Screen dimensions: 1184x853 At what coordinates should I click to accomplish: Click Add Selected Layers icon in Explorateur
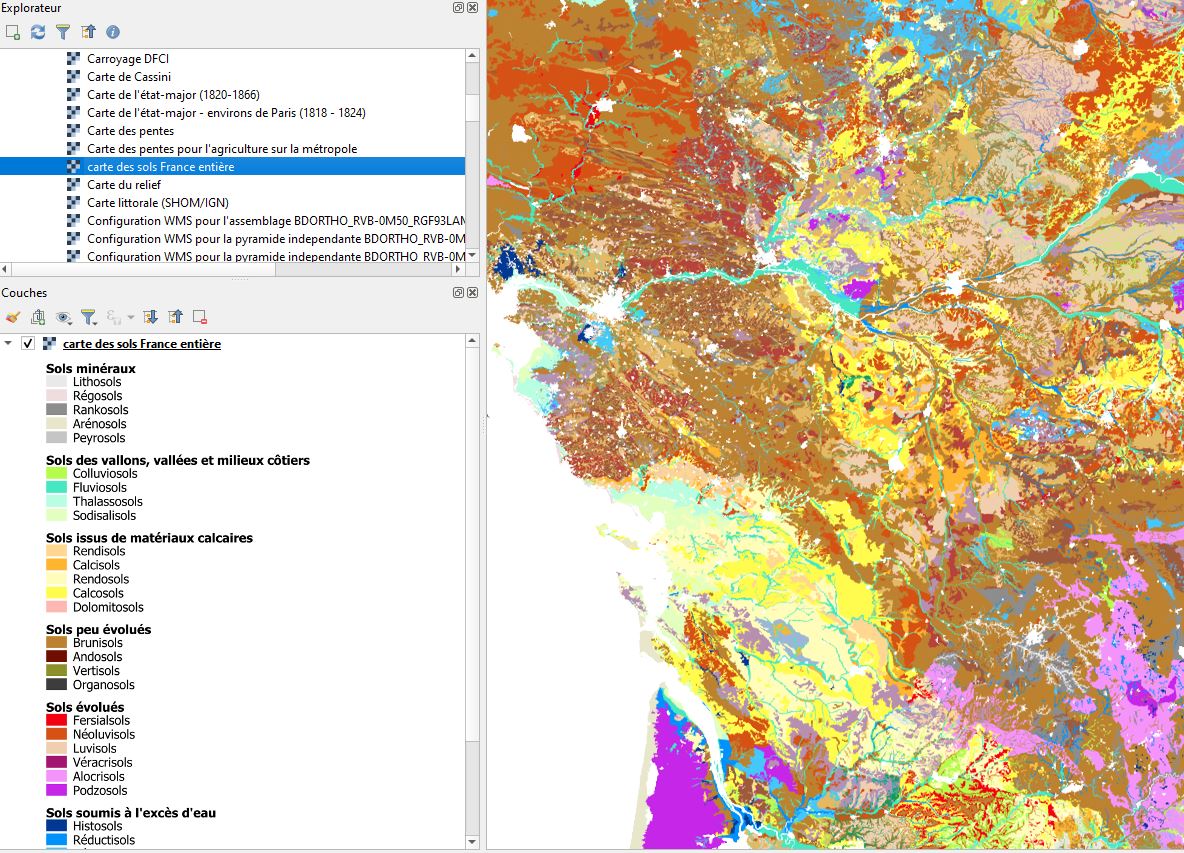(13, 32)
